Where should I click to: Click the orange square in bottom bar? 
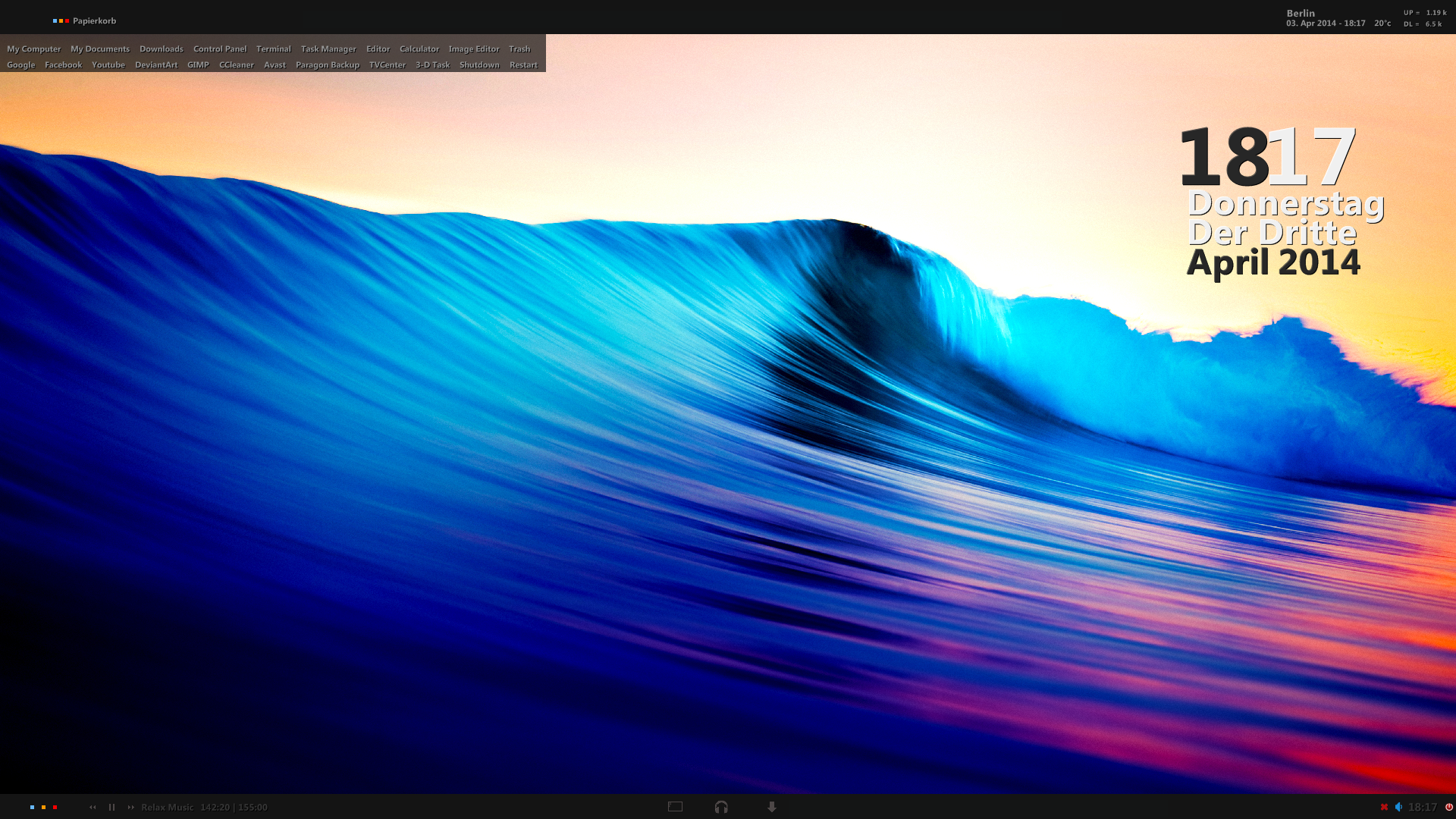pyautogui.click(x=43, y=807)
